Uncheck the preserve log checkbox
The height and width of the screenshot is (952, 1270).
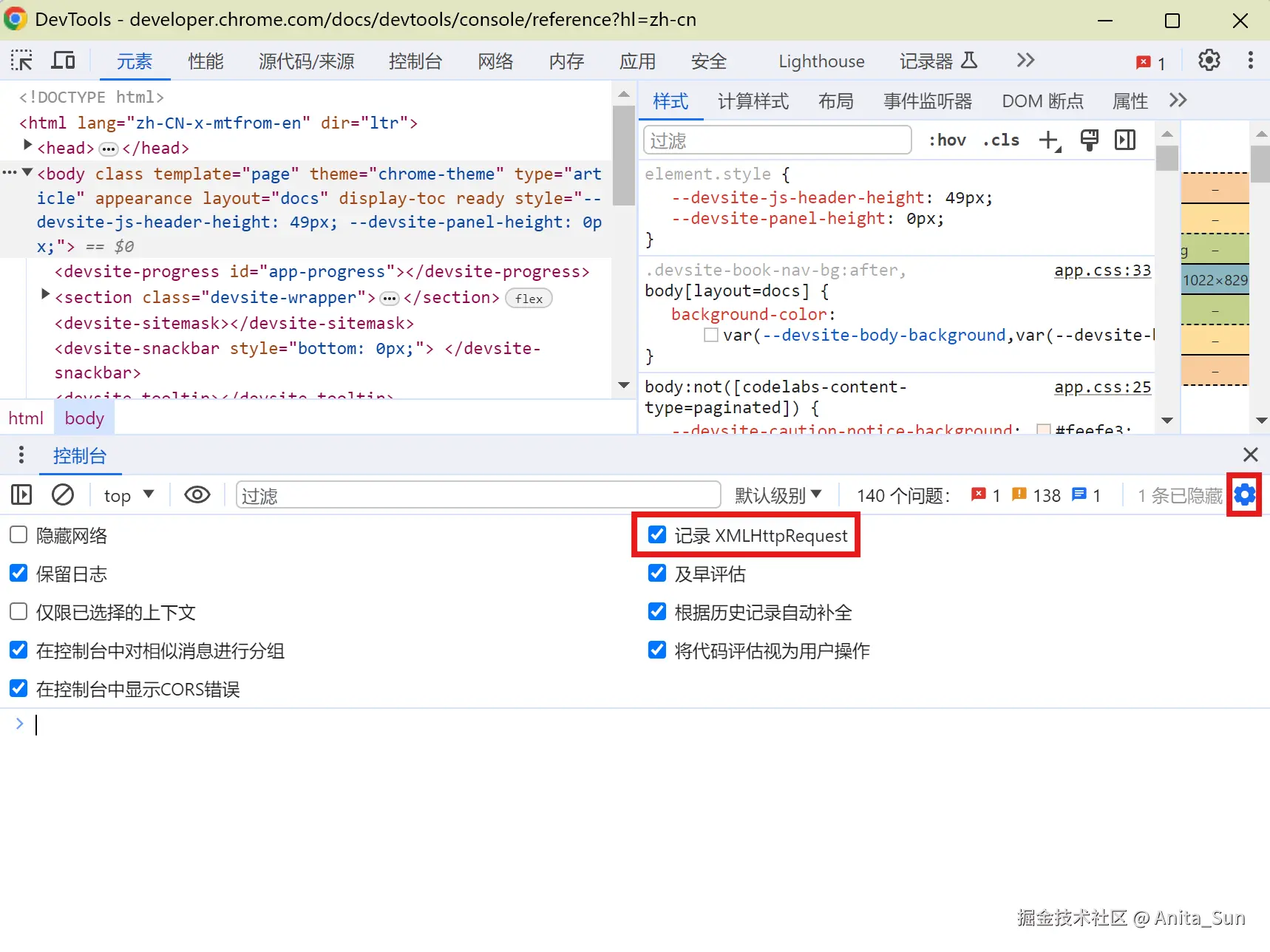pyautogui.click(x=18, y=574)
